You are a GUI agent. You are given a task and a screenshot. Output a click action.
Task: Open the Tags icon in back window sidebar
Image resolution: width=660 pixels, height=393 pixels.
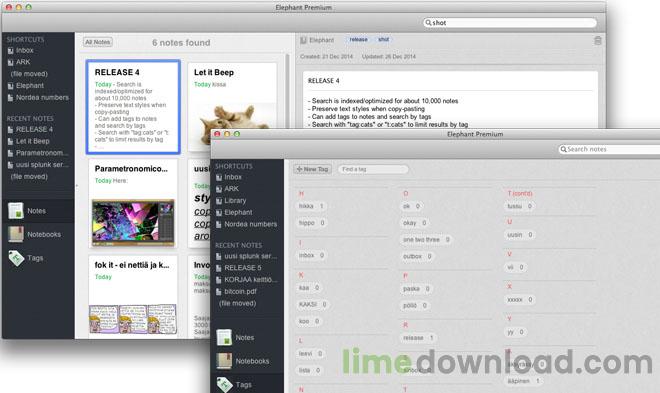[16, 258]
